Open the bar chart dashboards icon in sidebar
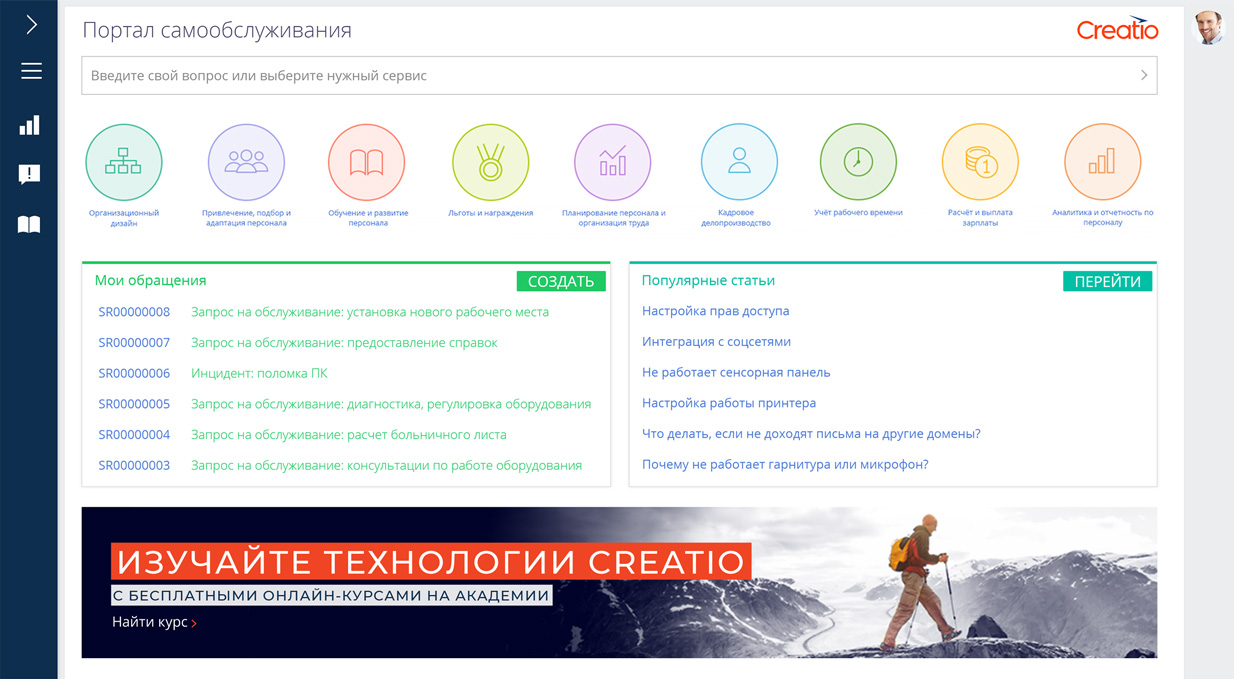Image resolution: width=1234 pixels, height=679 pixels. point(30,125)
